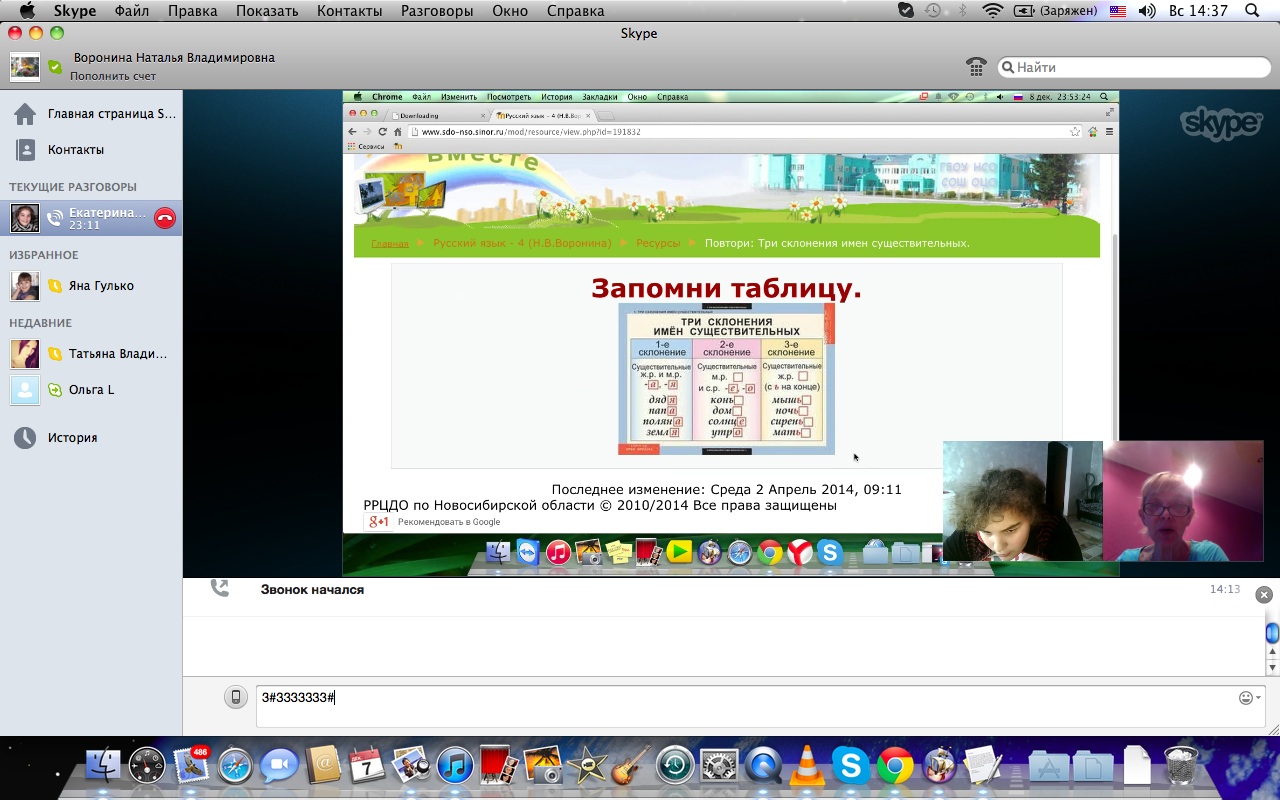
Task: Click the SMS phone icon beside message field
Action: [x=235, y=697]
